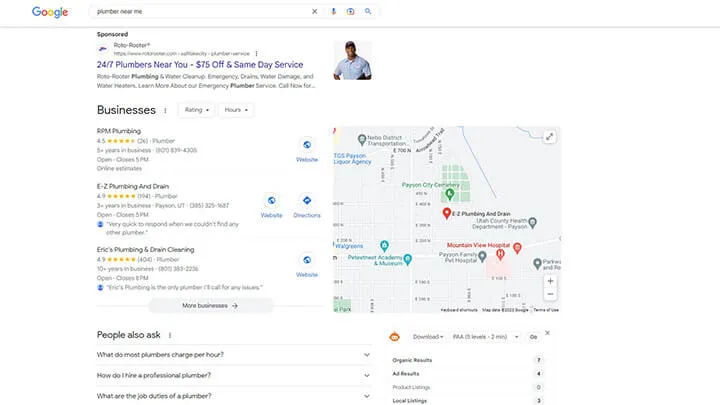Open the extension Download dropdown
The width and height of the screenshot is (720, 405).
428,337
